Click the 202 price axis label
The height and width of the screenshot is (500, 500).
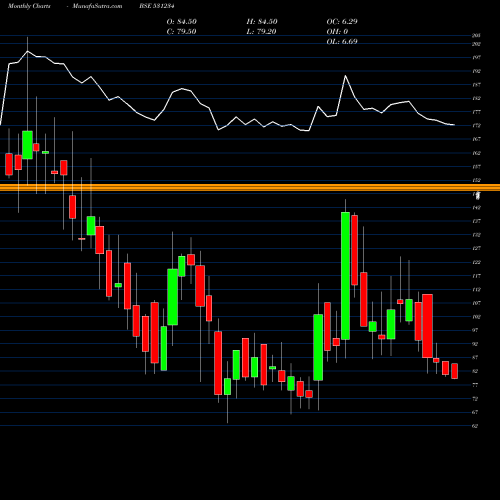476,44
